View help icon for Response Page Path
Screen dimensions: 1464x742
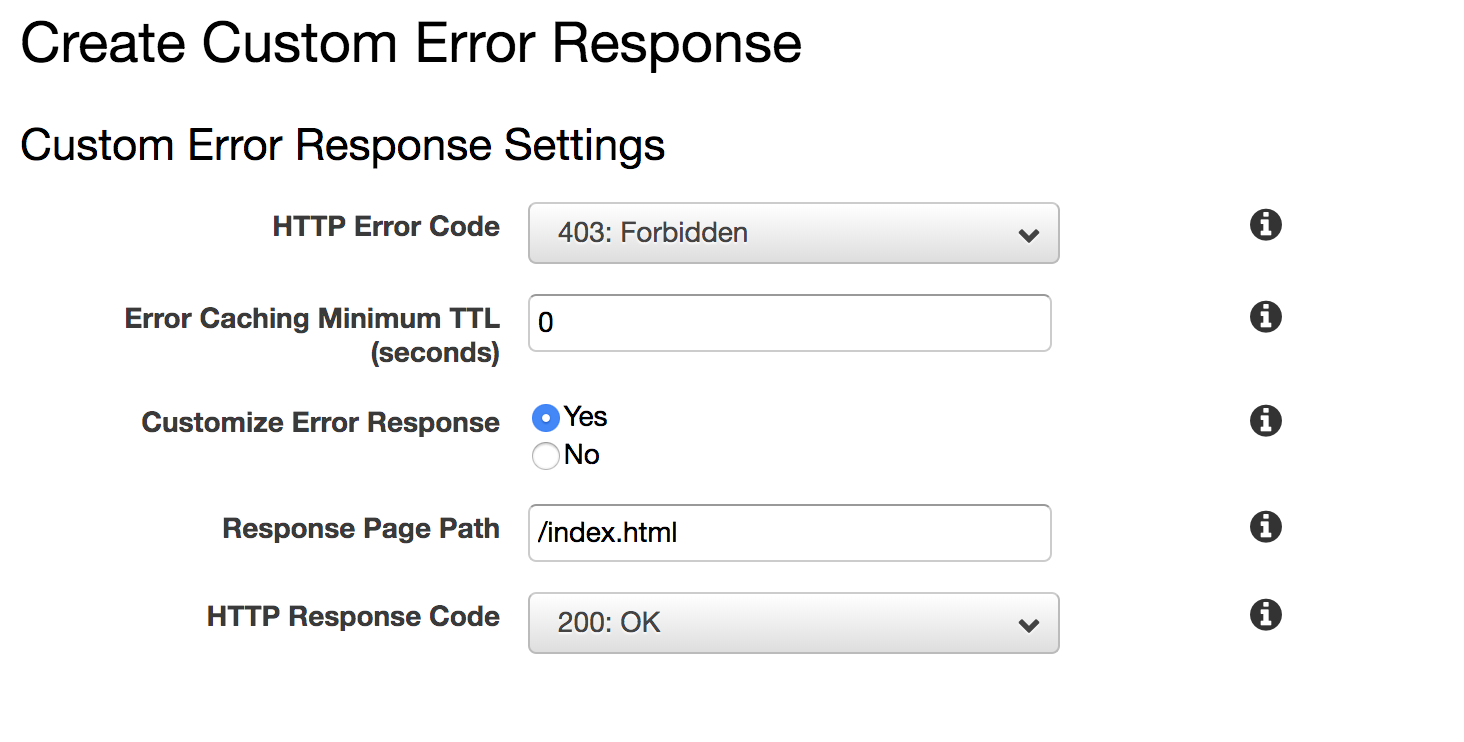(1266, 526)
